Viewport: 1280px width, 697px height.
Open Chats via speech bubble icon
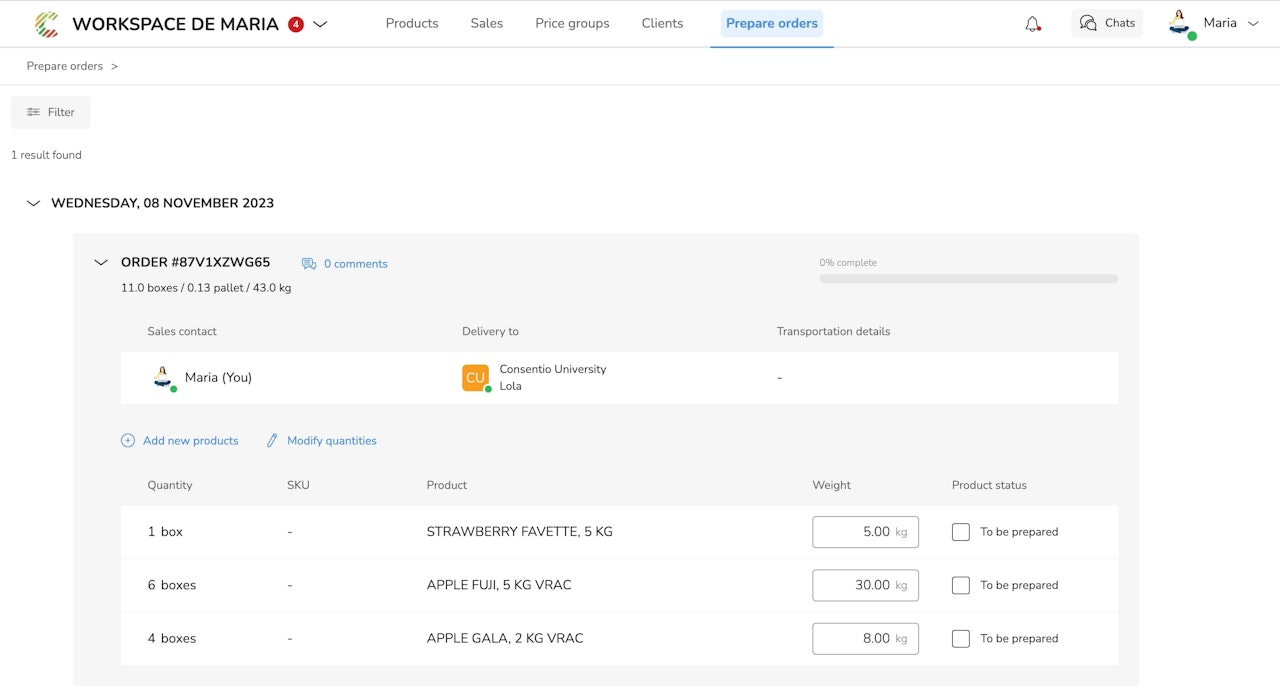click(1088, 23)
